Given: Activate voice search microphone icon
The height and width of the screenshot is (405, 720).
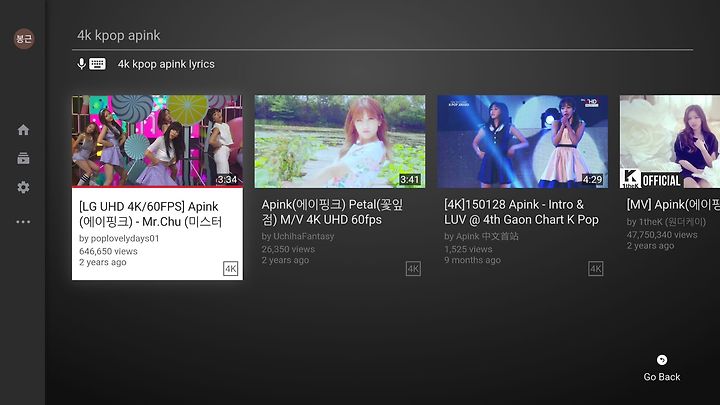Looking at the screenshot, I should click(81, 64).
